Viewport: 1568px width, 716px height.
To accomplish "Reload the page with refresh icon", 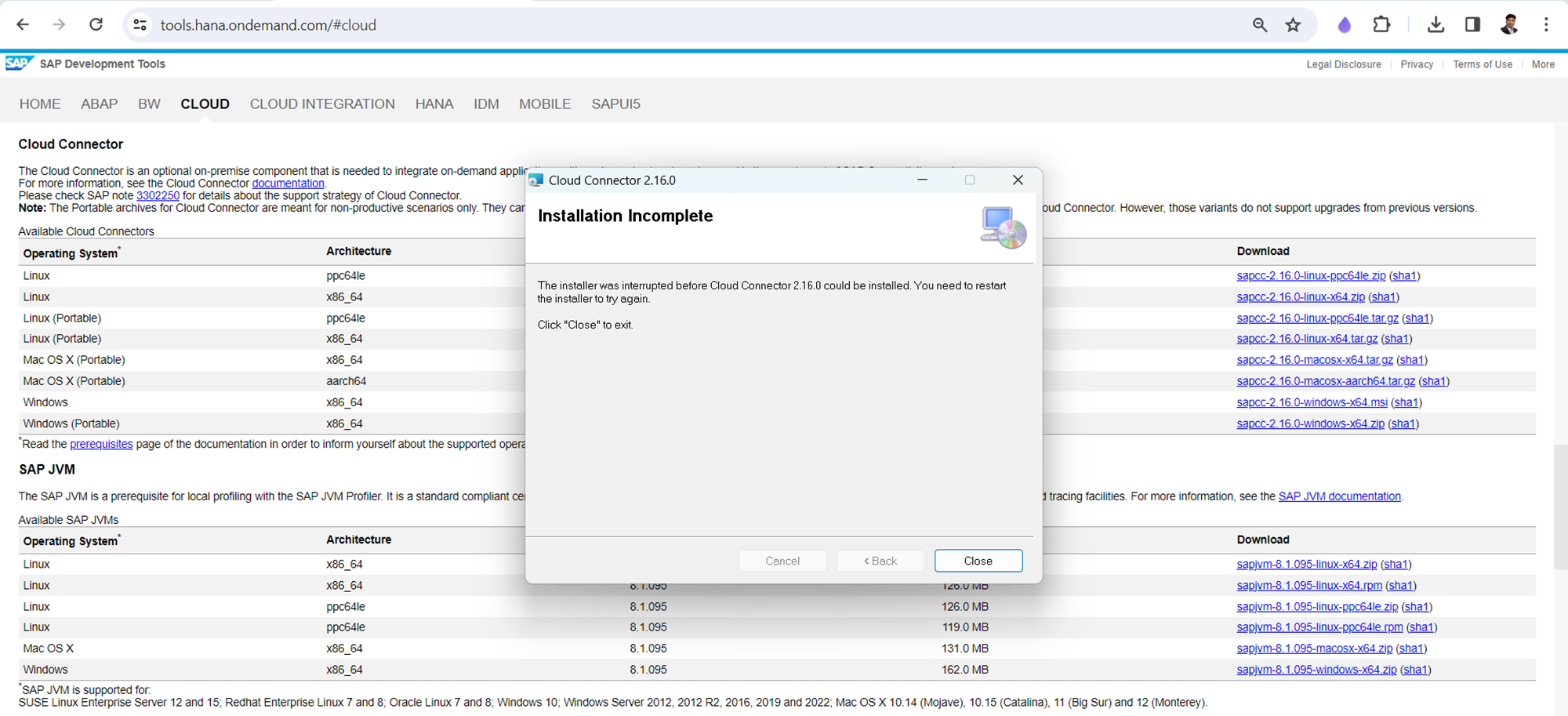I will click(x=96, y=25).
